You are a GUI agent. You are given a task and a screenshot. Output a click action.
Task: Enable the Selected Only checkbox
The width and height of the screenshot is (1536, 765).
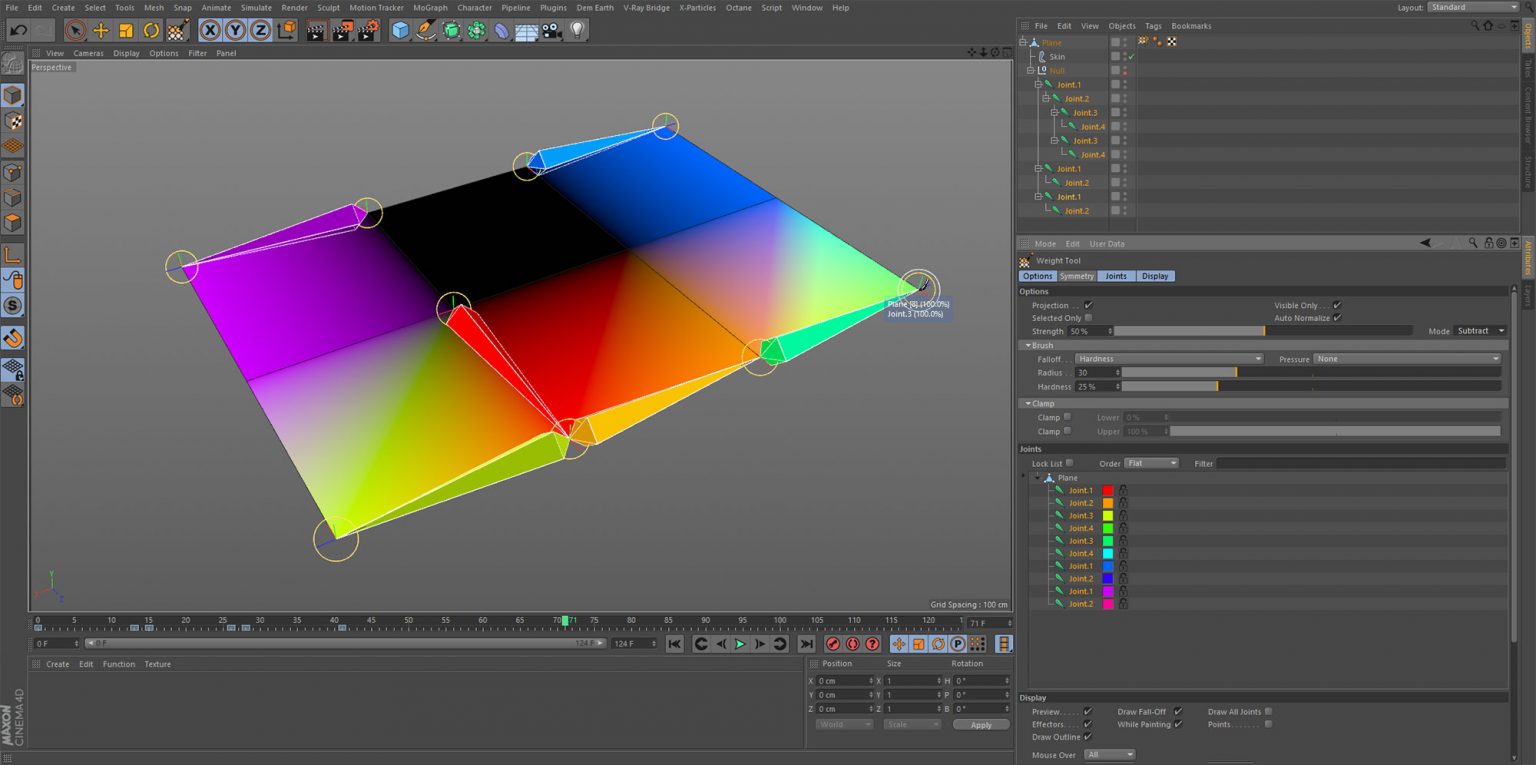(x=1089, y=318)
